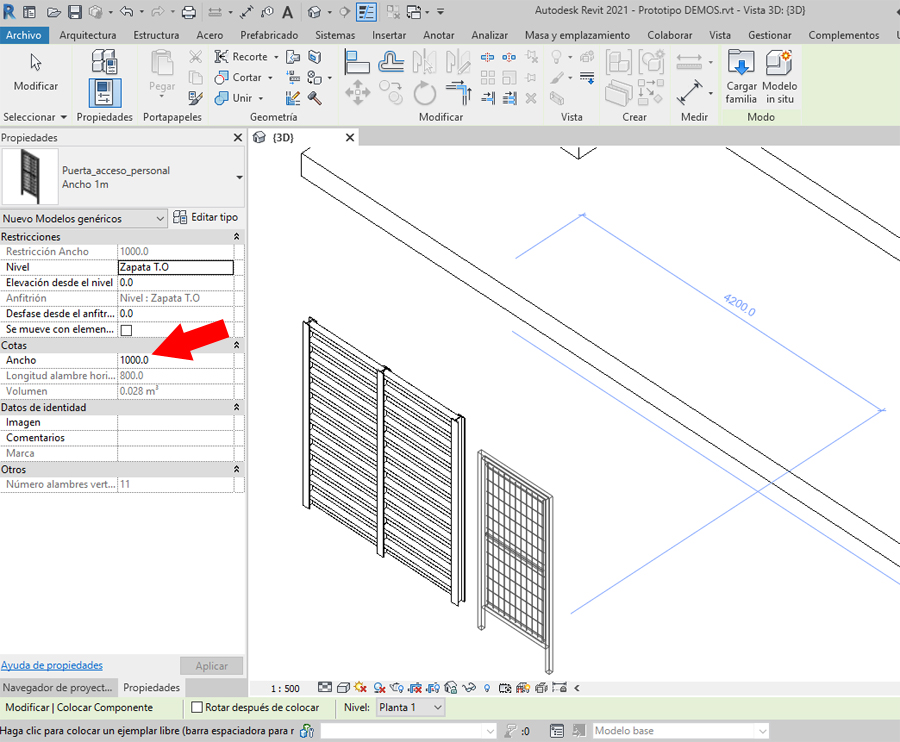Click the print icon in quick access toolbar
Image resolution: width=900 pixels, height=742 pixels.
(x=189, y=13)
